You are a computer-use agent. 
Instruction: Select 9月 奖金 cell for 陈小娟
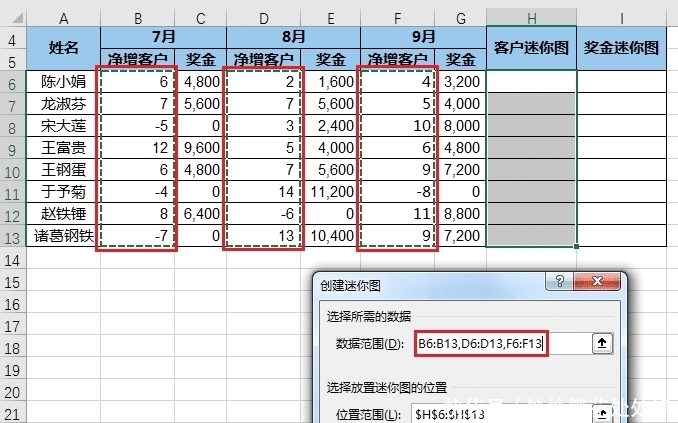coord(461,81)
